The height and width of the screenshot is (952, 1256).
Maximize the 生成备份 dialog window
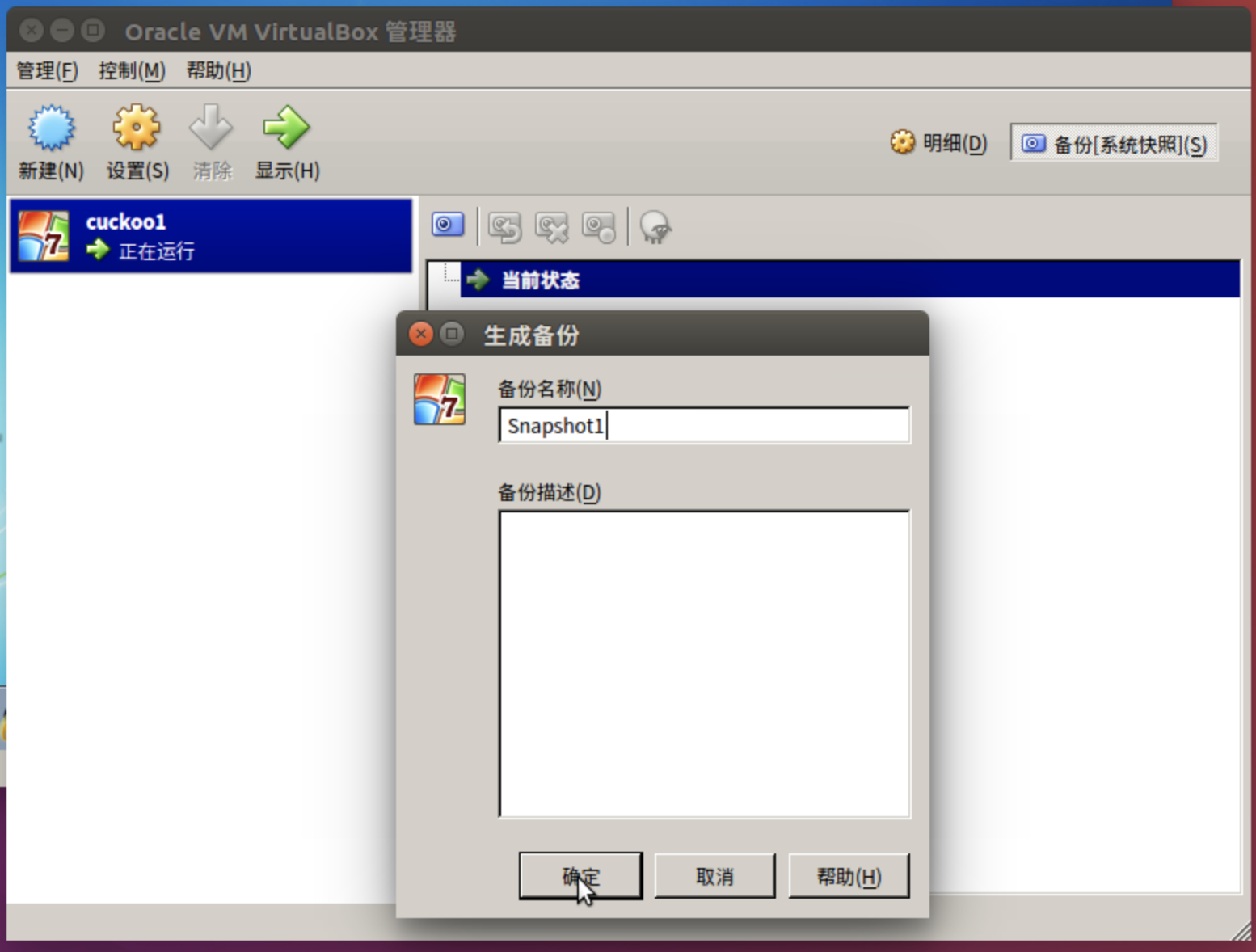click(452, 334)
